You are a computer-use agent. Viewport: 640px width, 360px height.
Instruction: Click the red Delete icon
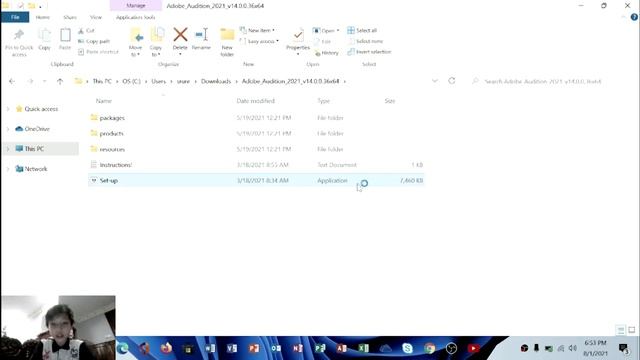(x=180, y=35)
